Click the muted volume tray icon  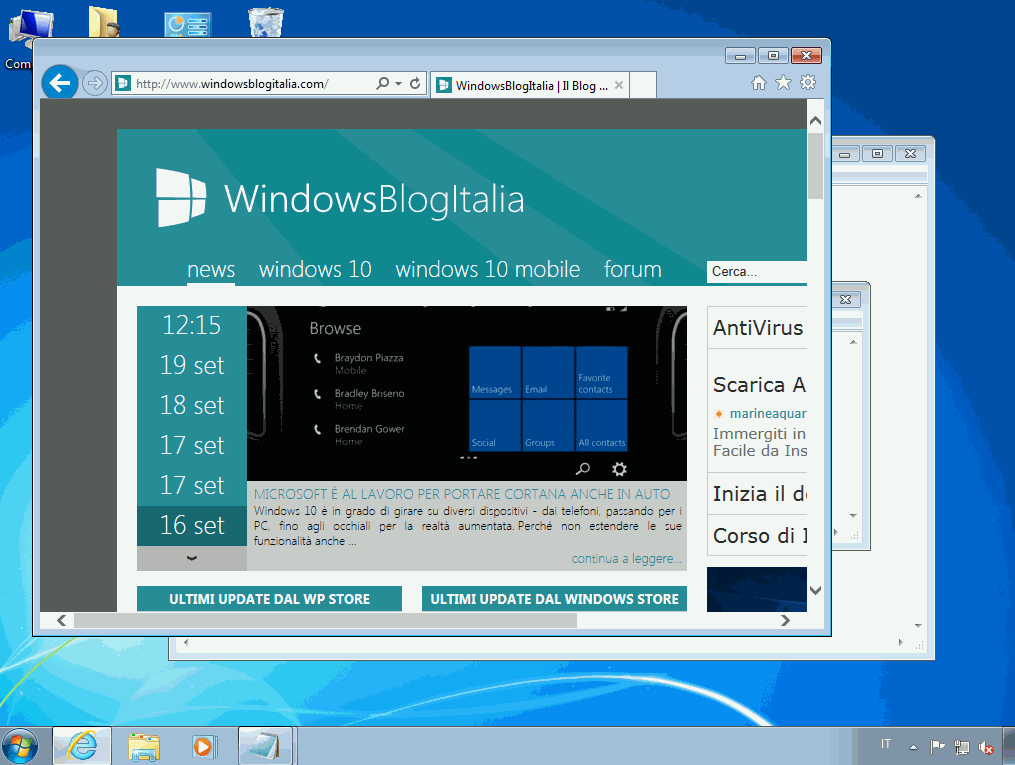click(986, 747)
